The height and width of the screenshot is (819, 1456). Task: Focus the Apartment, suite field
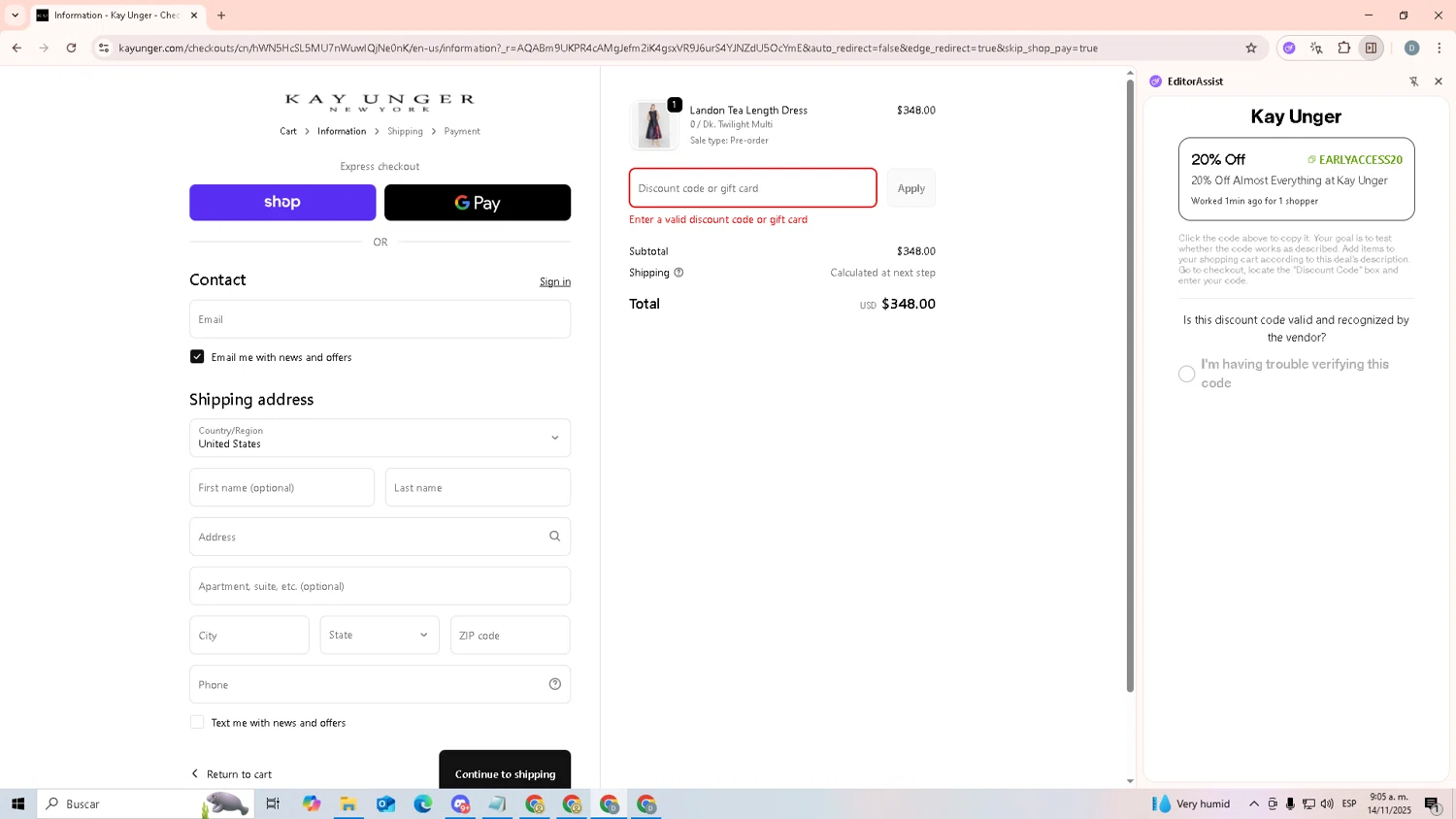pos(380,586)
